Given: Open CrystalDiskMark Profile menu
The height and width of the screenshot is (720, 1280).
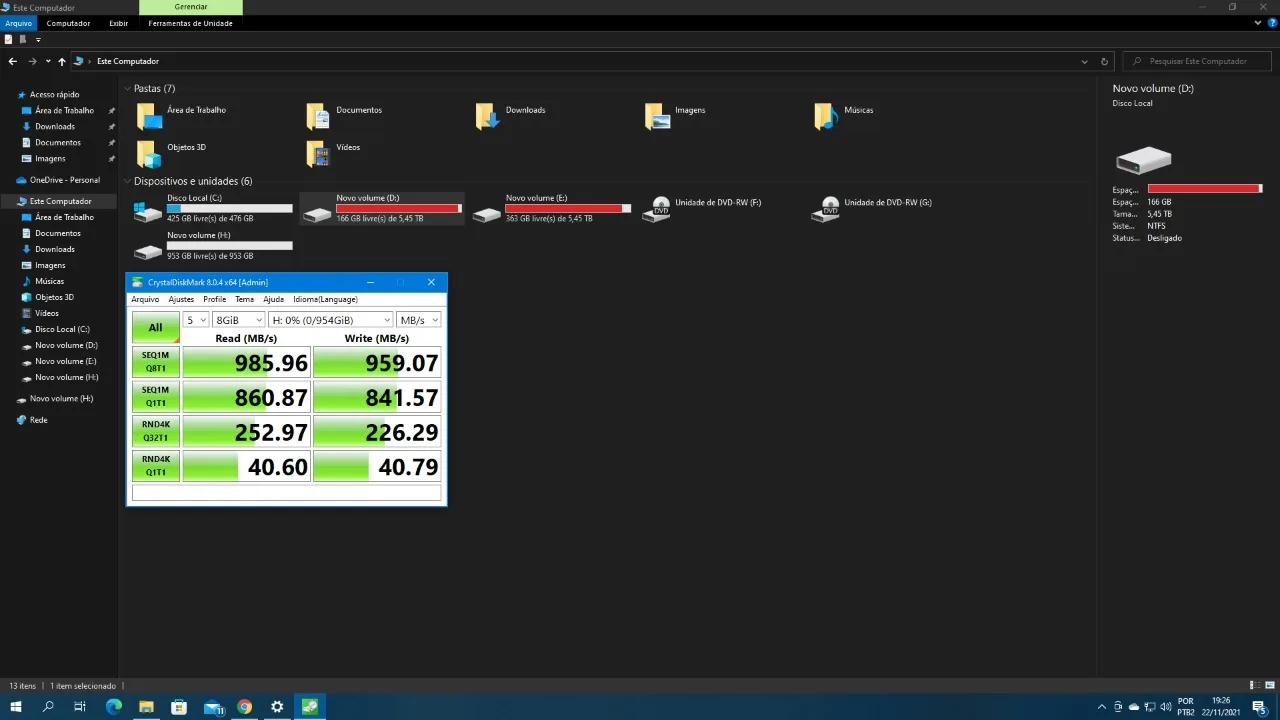Looking at the screenshot, I should (x=215, y=299).
